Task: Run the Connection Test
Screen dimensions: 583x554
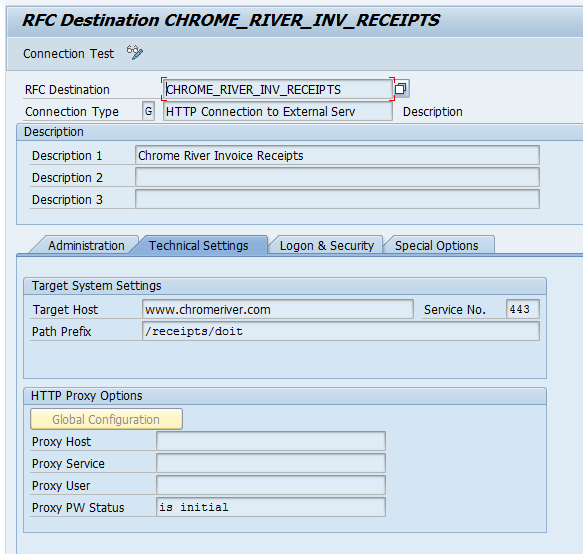Action: 68,54
